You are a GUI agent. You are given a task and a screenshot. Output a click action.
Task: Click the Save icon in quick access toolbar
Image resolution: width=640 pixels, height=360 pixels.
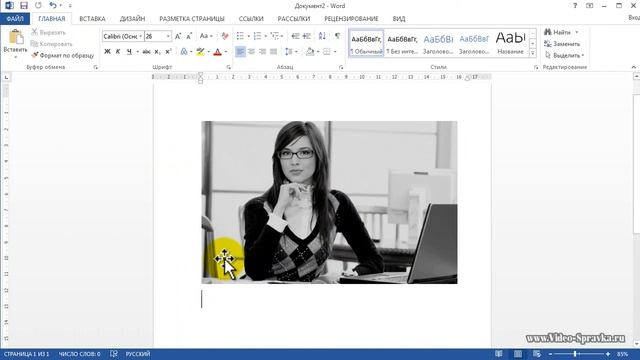24,6
